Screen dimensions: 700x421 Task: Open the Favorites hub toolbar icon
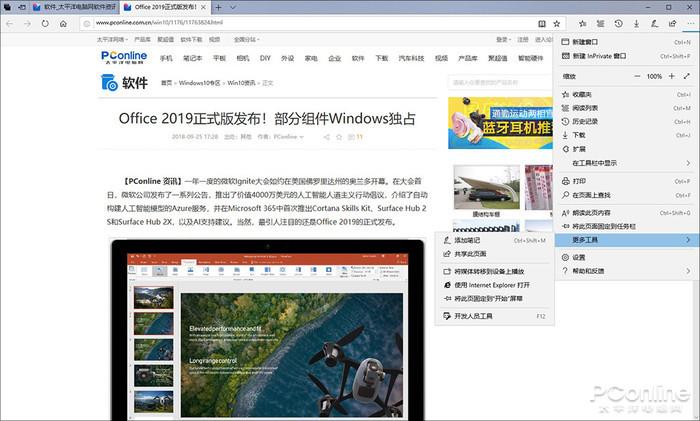tap(583, 24)
